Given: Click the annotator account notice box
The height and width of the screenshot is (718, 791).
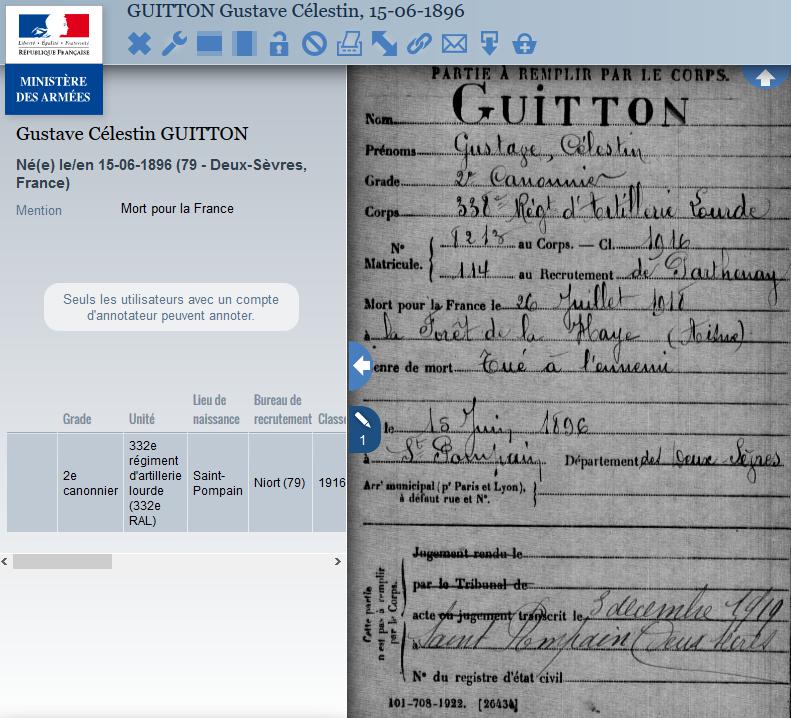Looking at the screenshot, I should (x=171, y=307).
